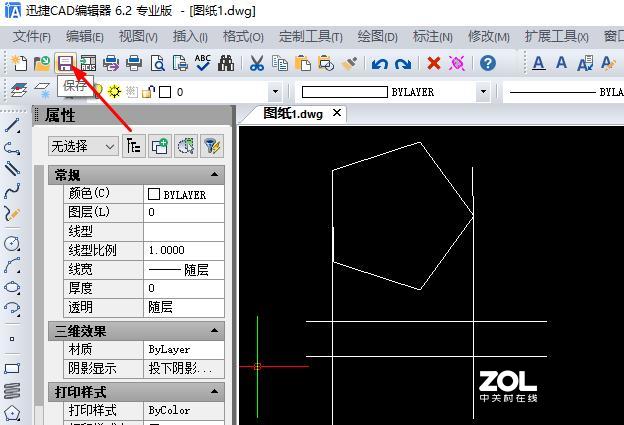Viewport: 624px width, 425px height.
Task: Click the 打印样式 ByColor value
Action: (184, 410)
